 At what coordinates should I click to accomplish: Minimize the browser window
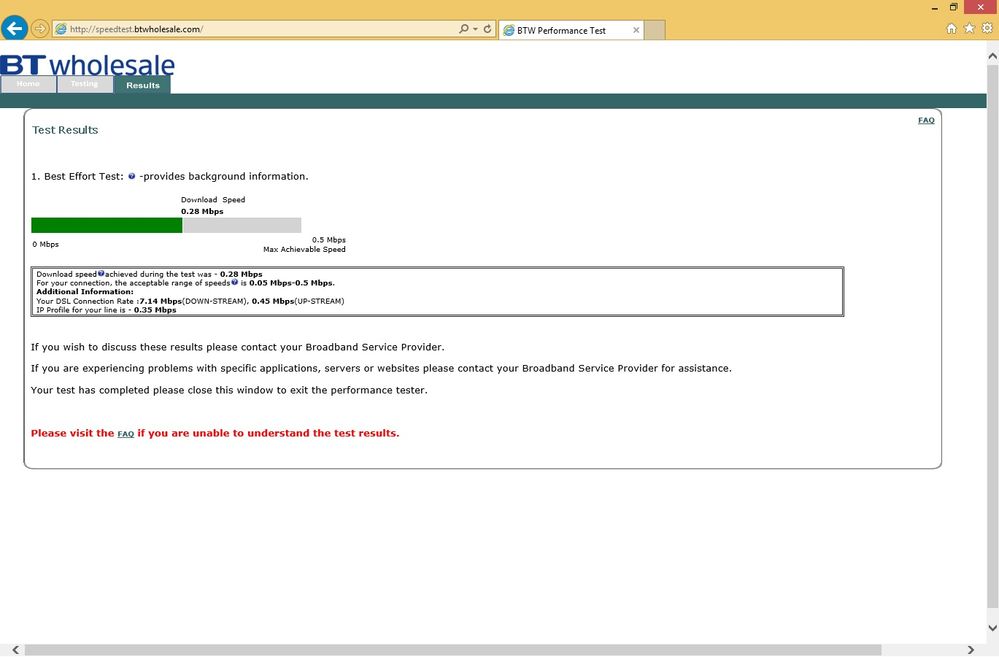coord(935,8)
